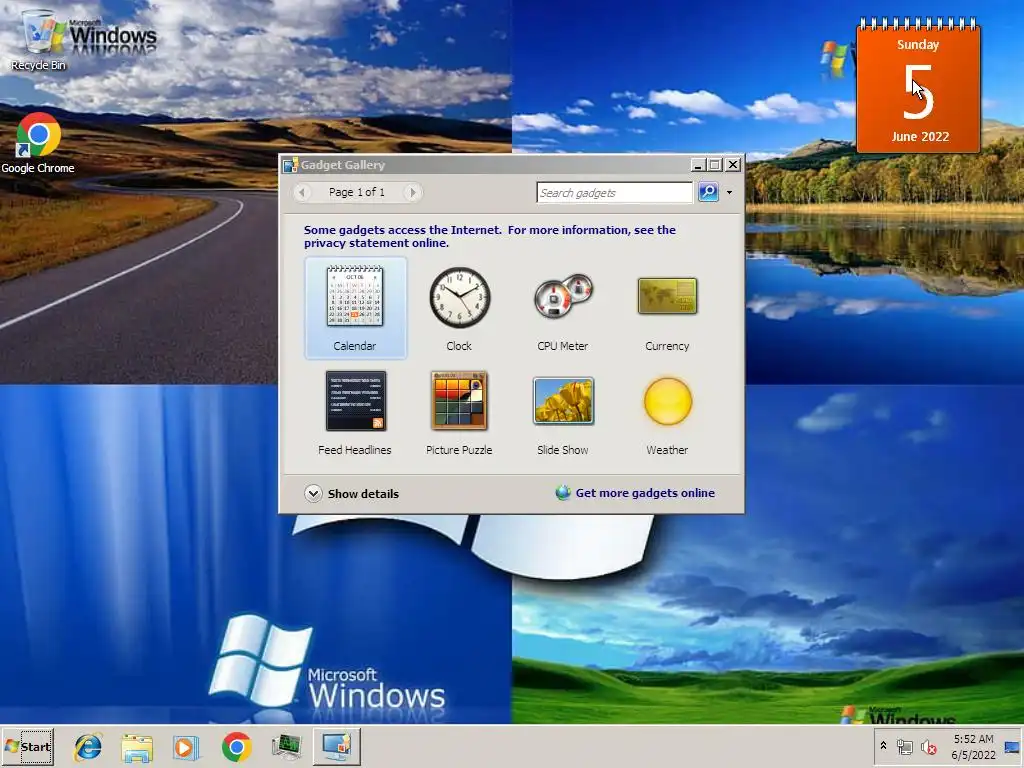
Task: Select the Feed Headlines gadget icon
Action: coord(356,400)
